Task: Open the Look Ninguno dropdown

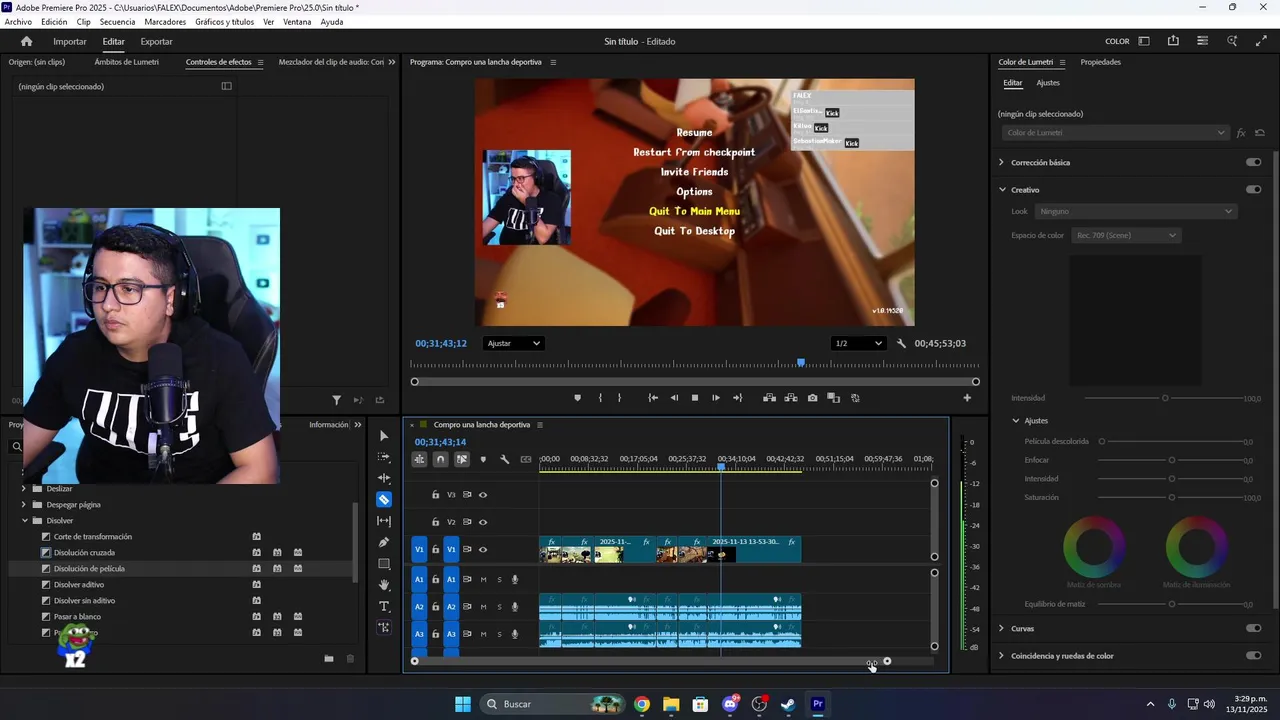Action: [1136, 211]
